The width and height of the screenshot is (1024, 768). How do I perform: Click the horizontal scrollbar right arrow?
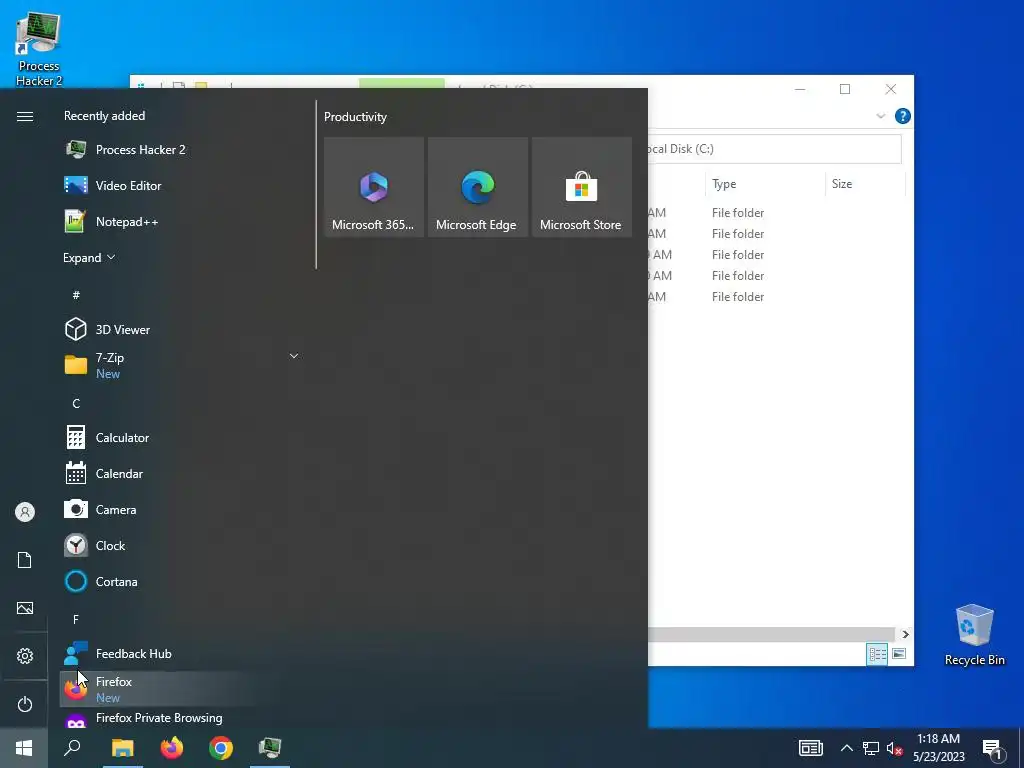point(905,634)
